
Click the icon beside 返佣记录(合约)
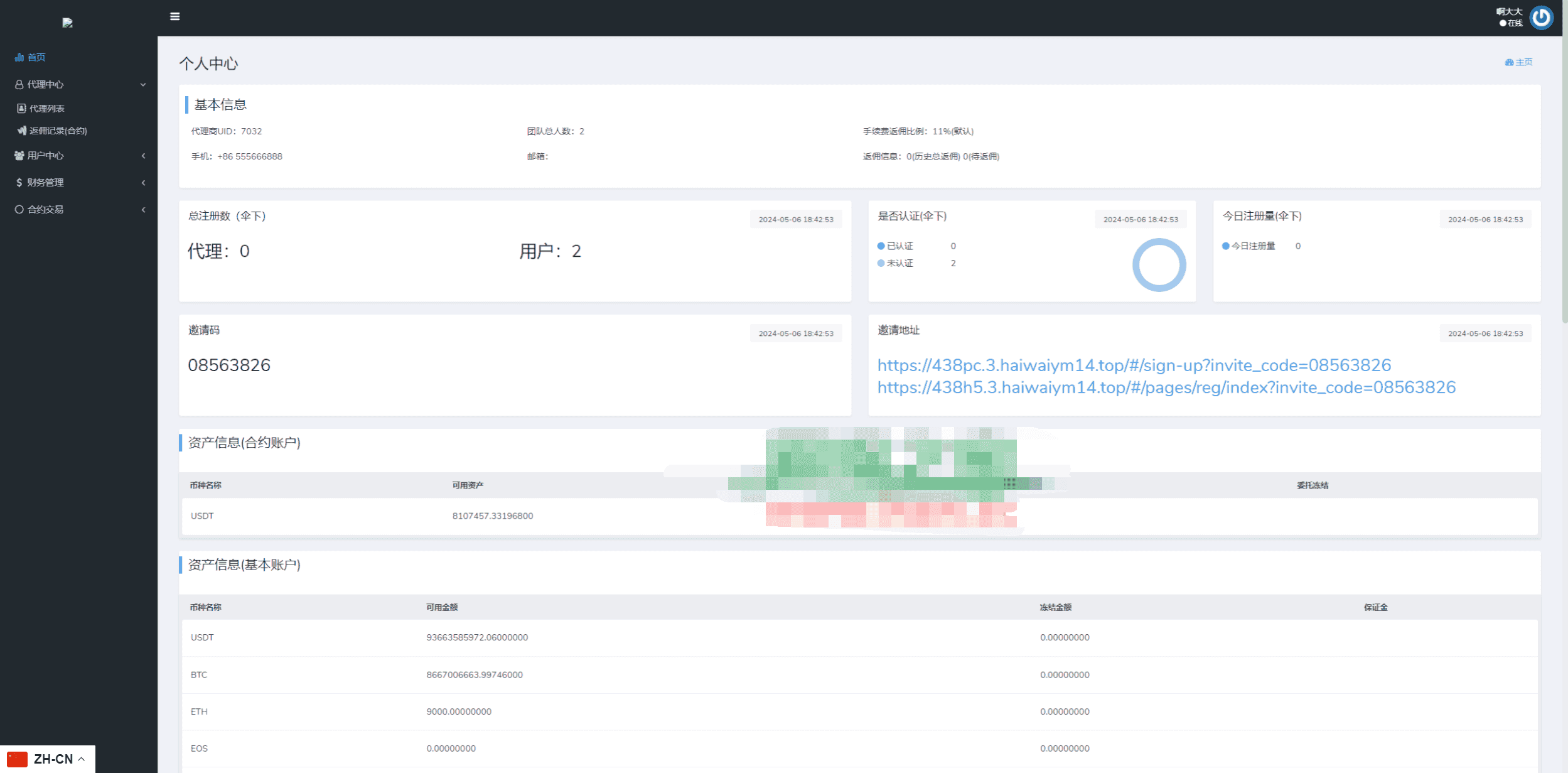click(x=21, y=131)
